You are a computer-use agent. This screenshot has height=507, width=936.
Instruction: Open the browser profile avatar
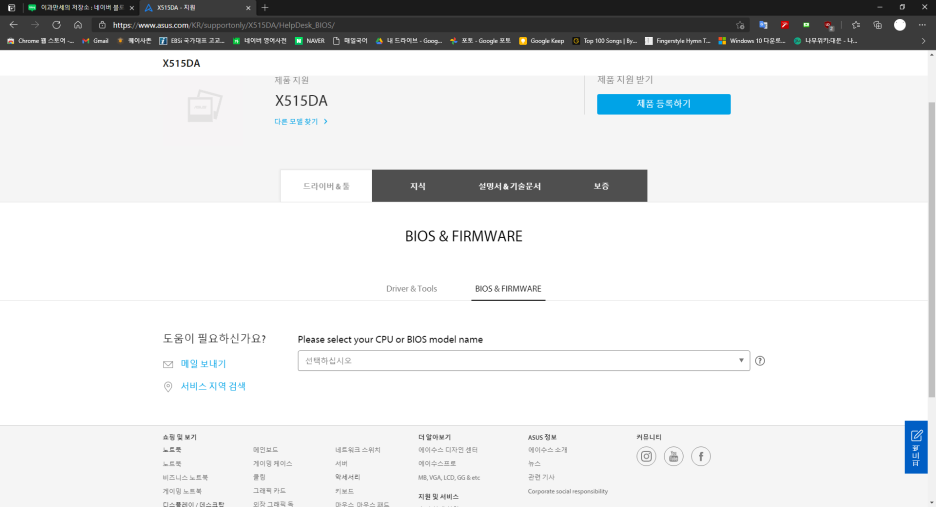900,25
